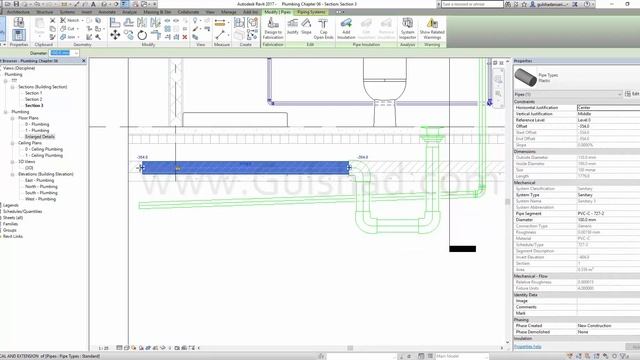
Task: Click the Pipe Segment PVC-C value
Action: point(608,214)
